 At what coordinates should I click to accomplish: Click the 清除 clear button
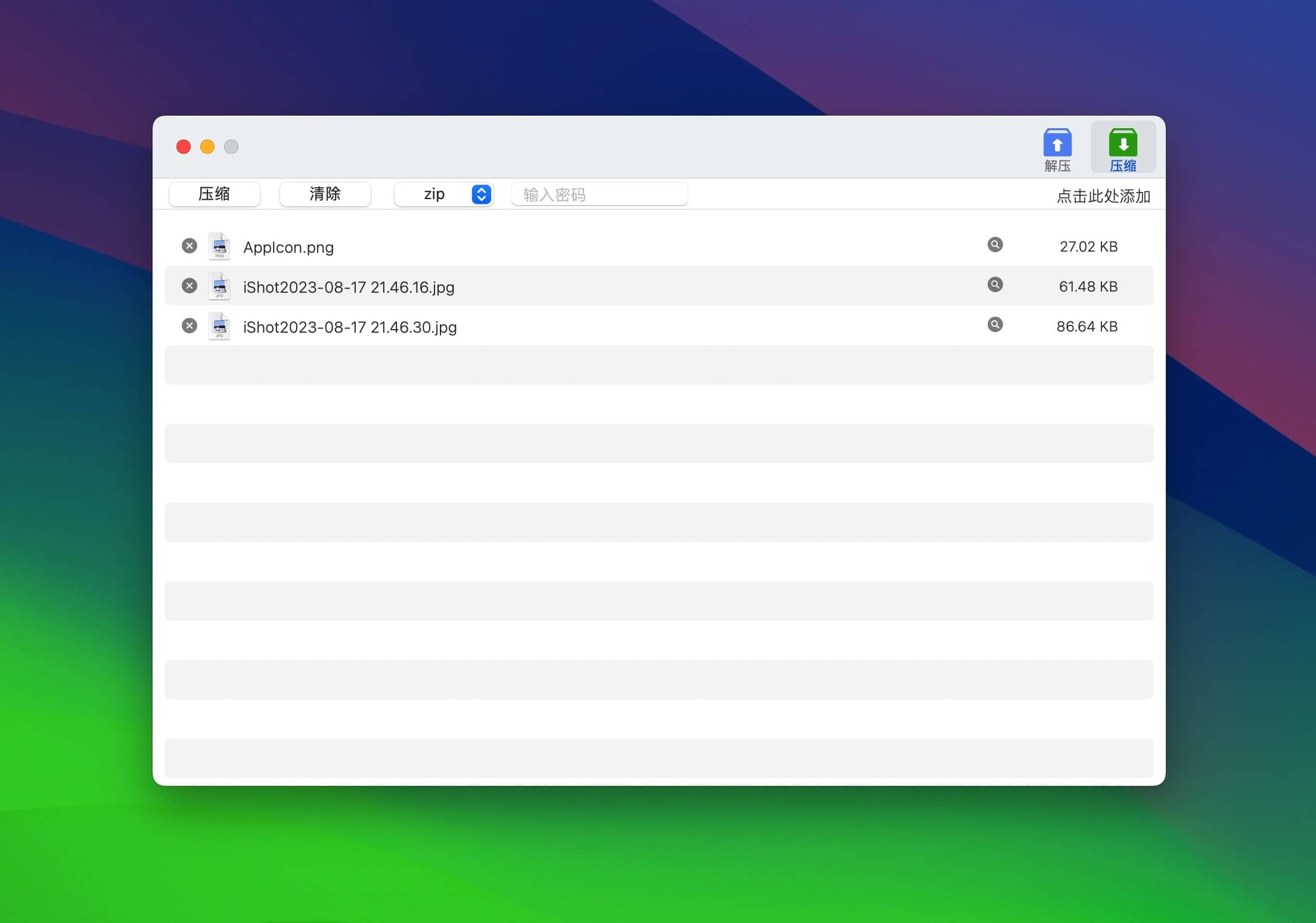325,194
